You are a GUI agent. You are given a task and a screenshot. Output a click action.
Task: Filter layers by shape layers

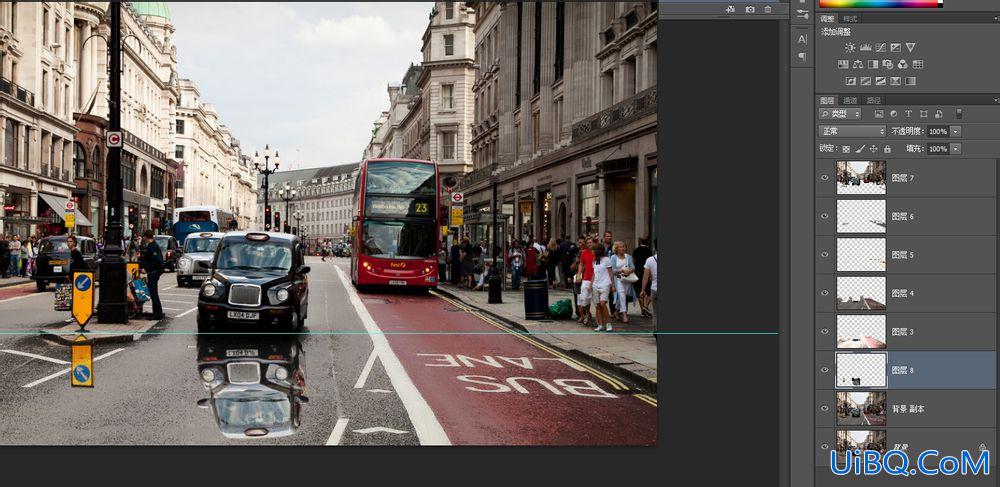(923, 113)
